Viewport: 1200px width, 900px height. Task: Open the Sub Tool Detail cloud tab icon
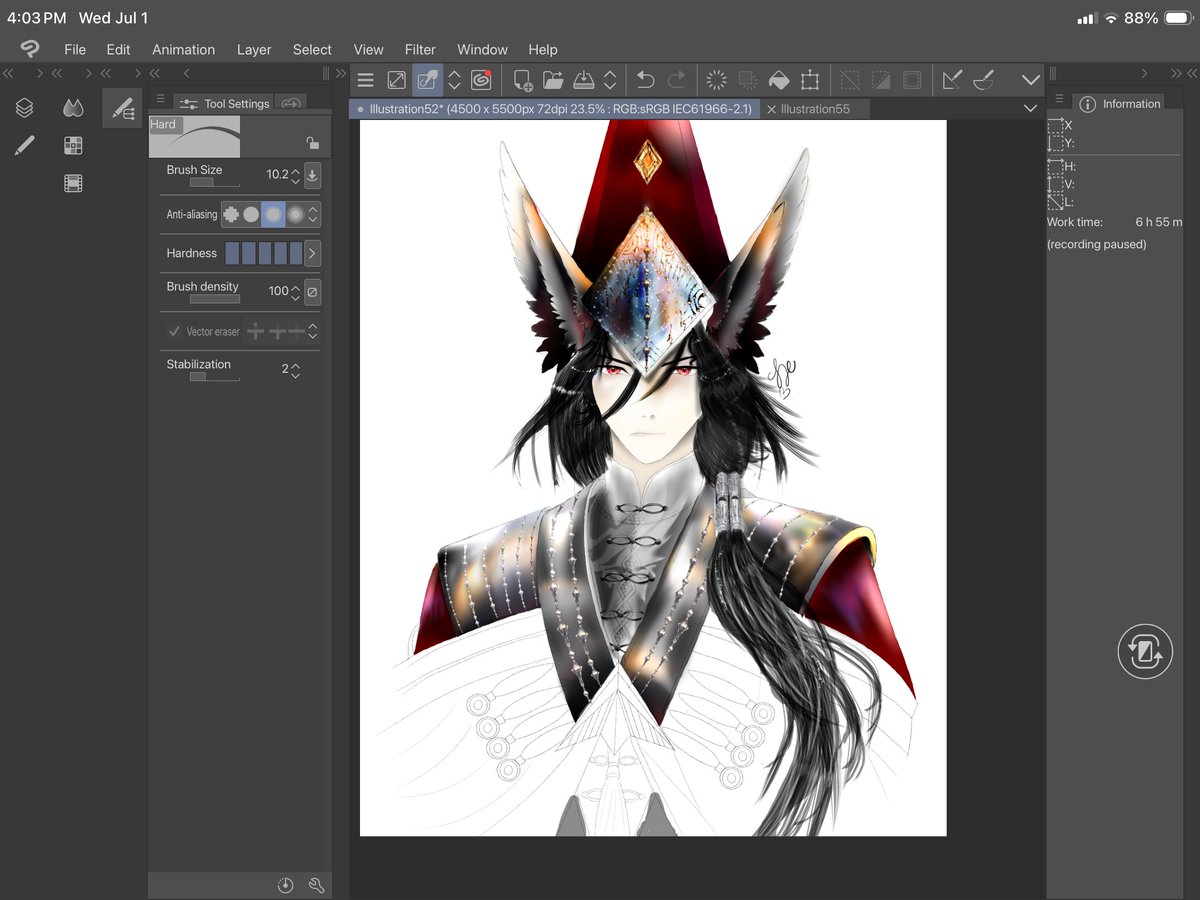coord(290,103)
